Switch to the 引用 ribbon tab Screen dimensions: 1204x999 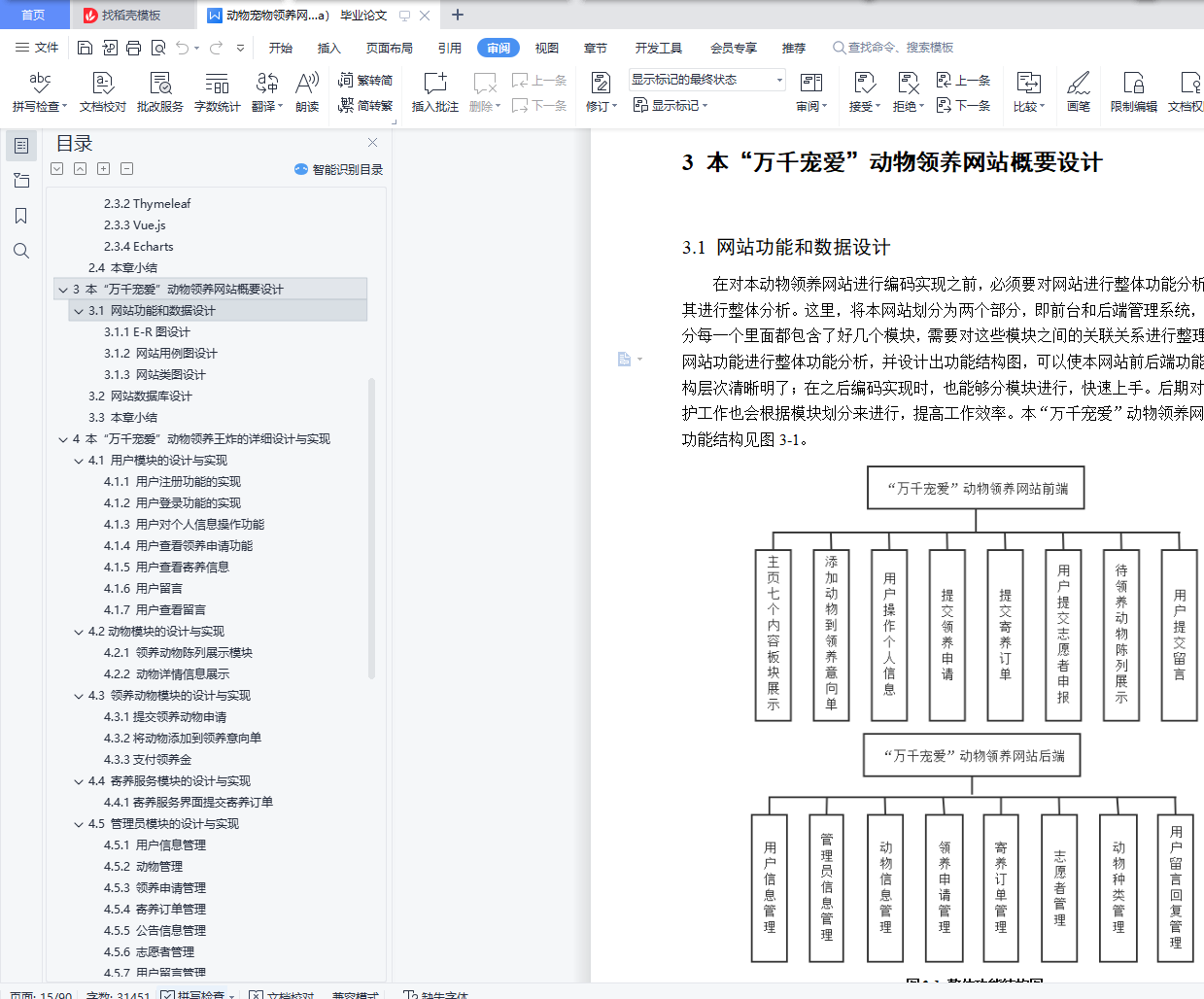click(x=450, y=48)
